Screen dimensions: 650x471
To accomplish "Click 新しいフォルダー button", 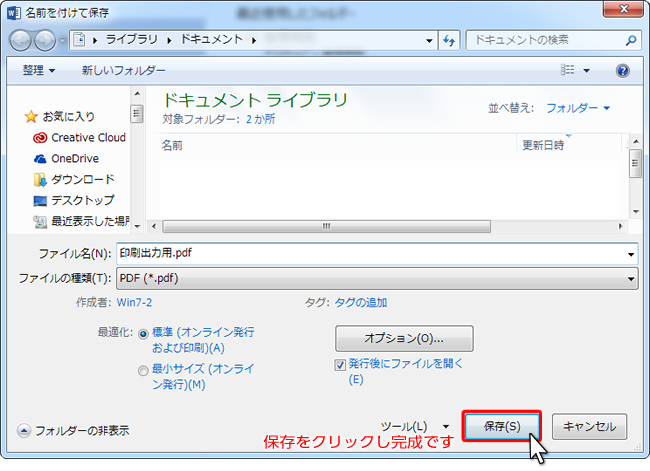I will pos(123,70).
